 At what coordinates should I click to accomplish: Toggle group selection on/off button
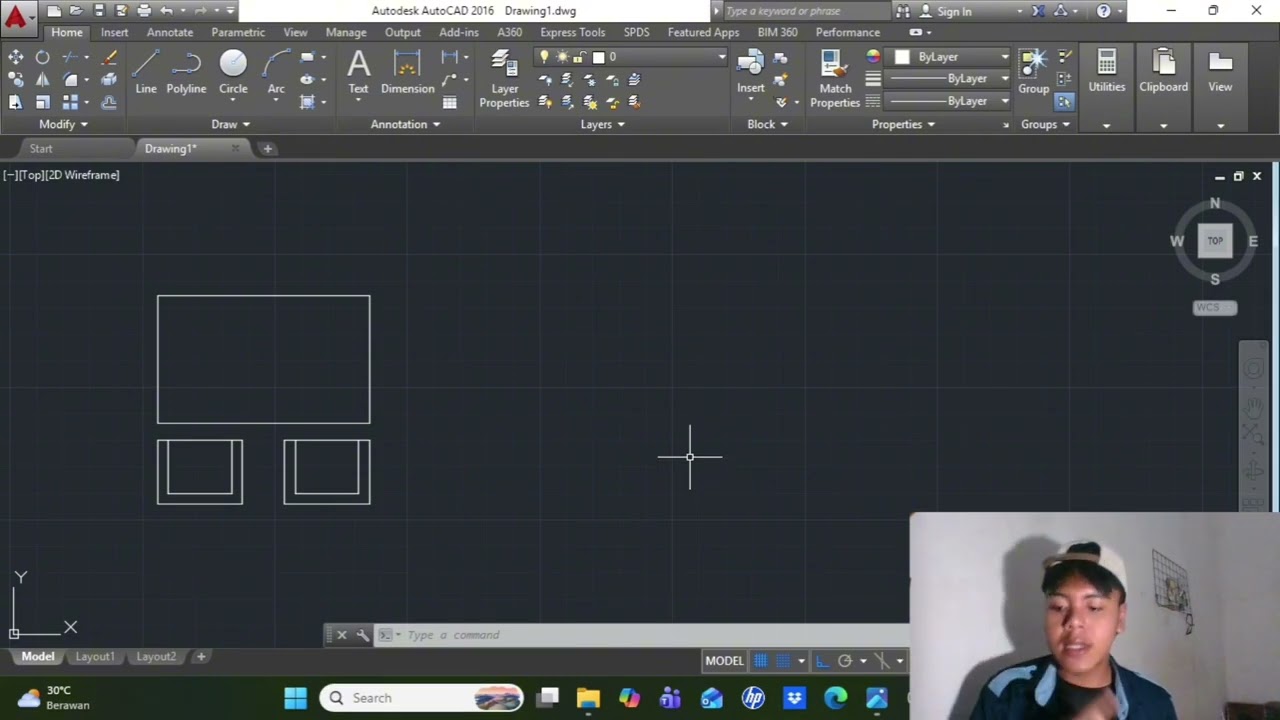pyautogui.click(x=1064, y=102)
